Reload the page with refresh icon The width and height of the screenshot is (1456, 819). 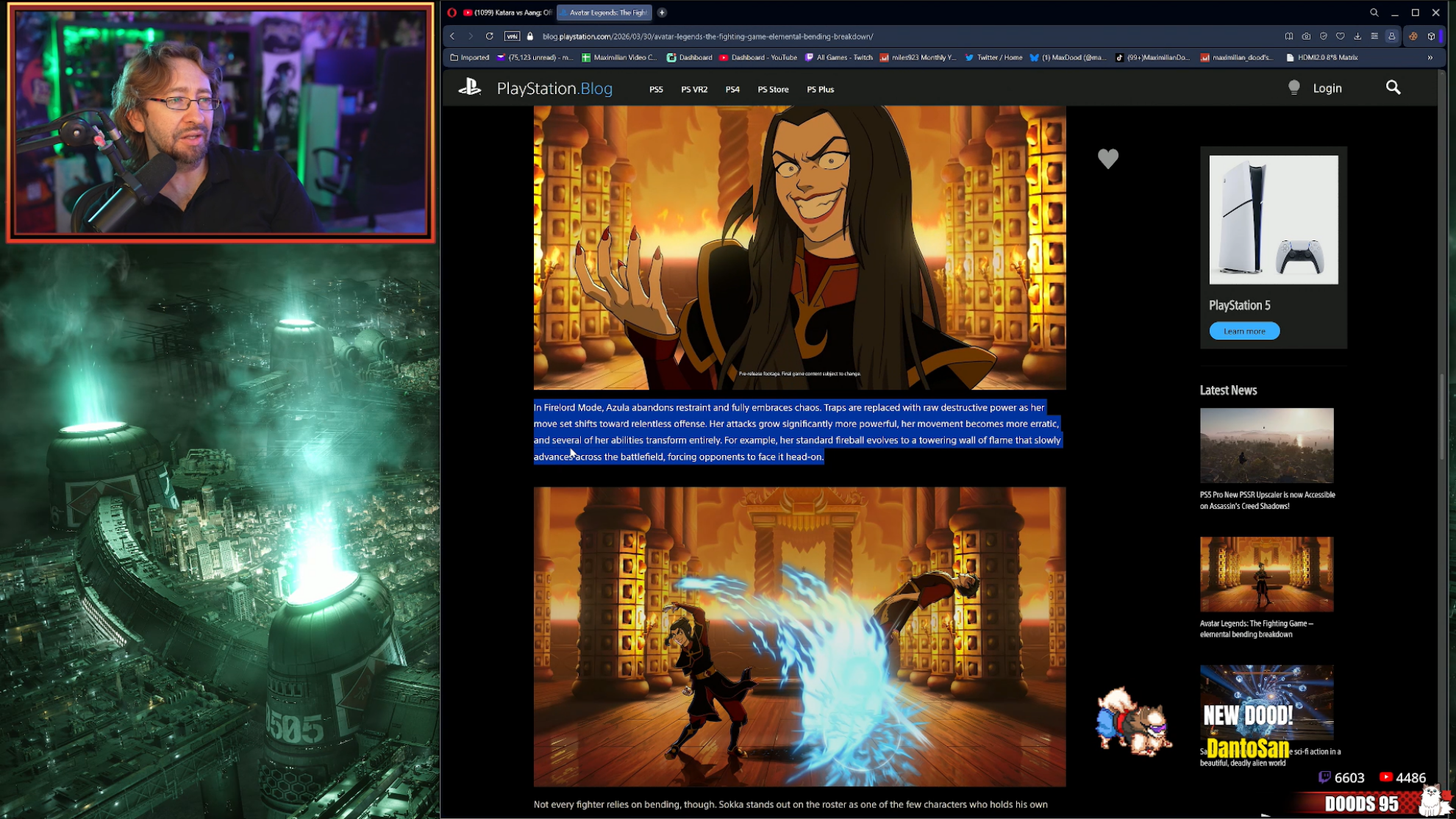click(x=489, y=36)
